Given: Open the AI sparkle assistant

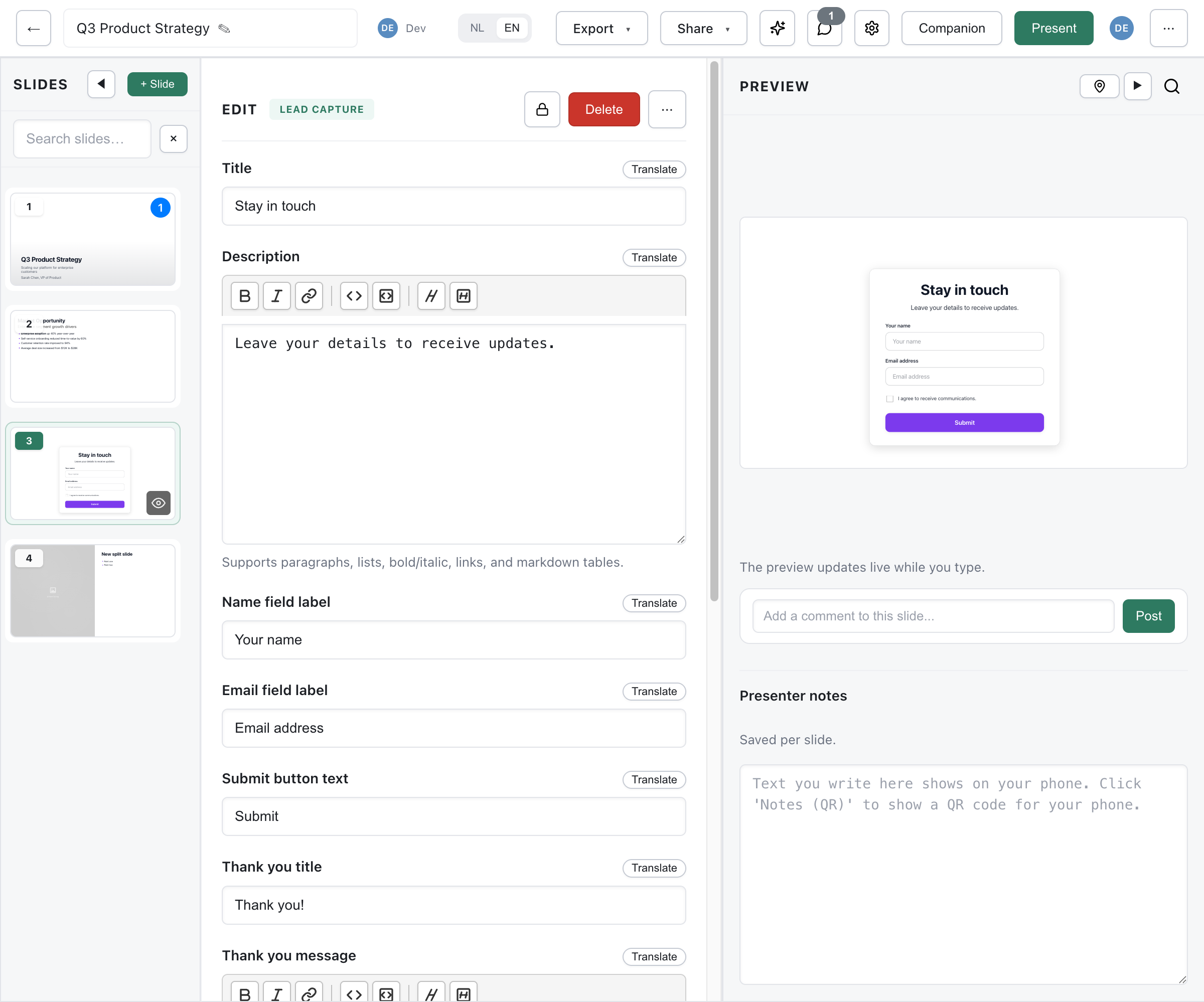Looking at the screenshot, I should click(777, 28).
